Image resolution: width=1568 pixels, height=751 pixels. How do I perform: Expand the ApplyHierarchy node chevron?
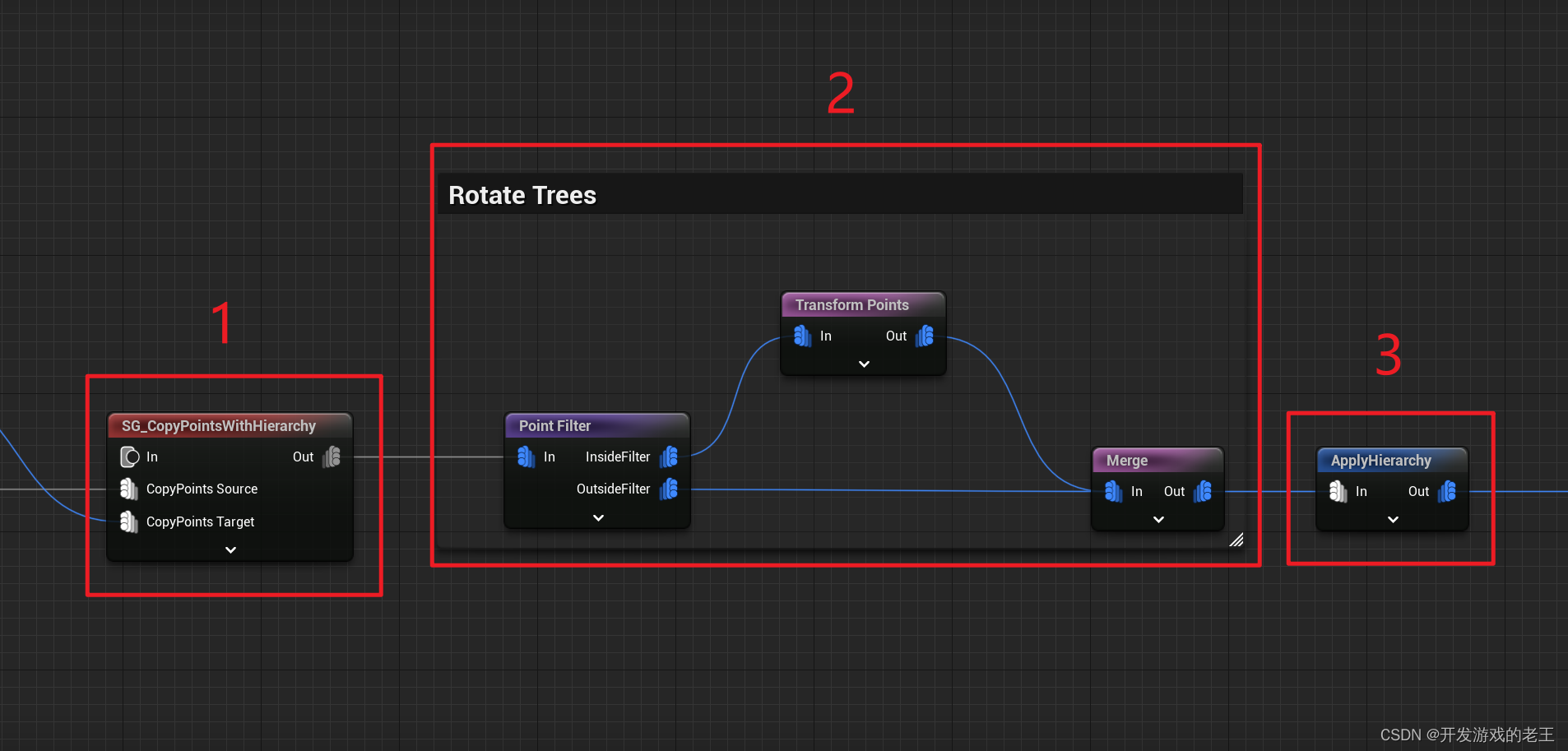tap(1393, 519)
